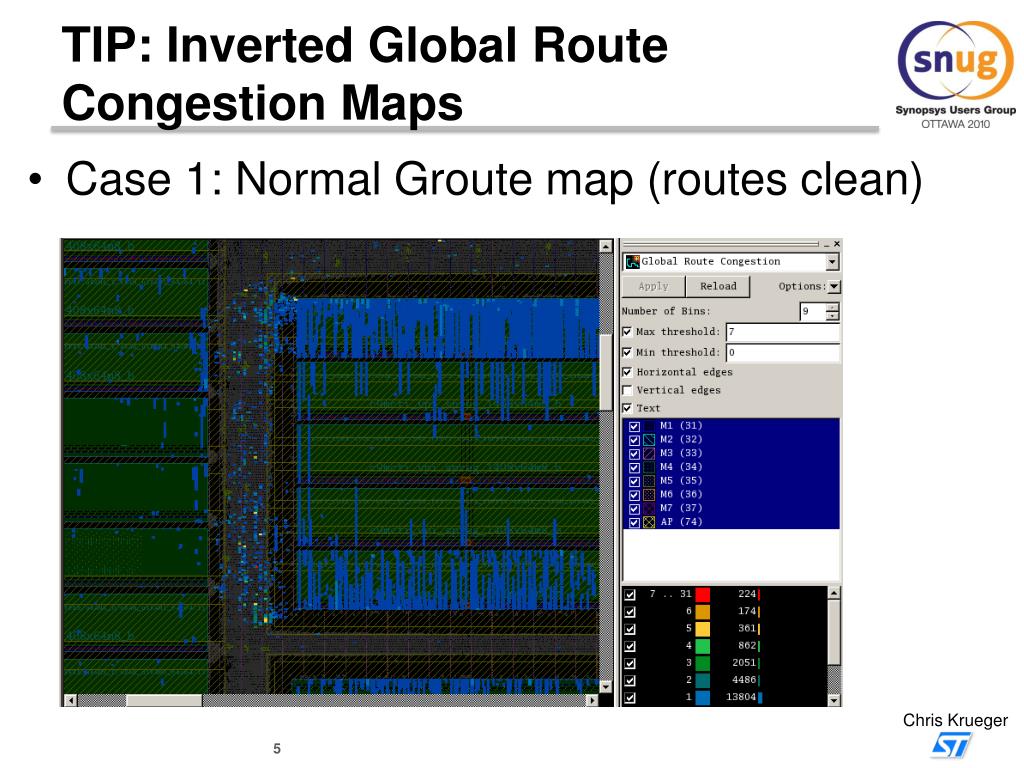Click bin count value 13804

pyautogui.click(x=741, y=697)
